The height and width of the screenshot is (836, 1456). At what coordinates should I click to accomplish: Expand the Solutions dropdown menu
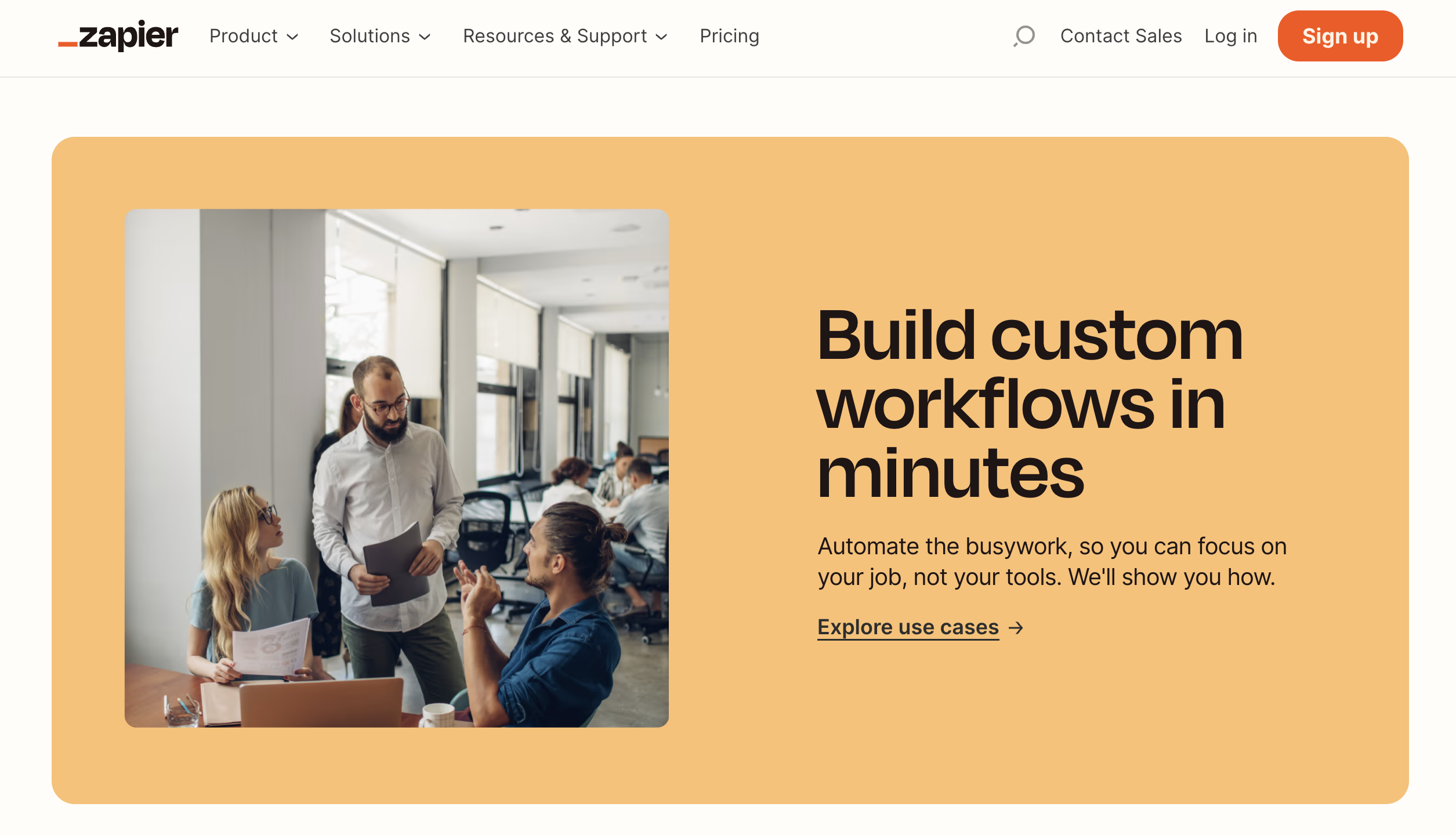(x=380, y=36)
